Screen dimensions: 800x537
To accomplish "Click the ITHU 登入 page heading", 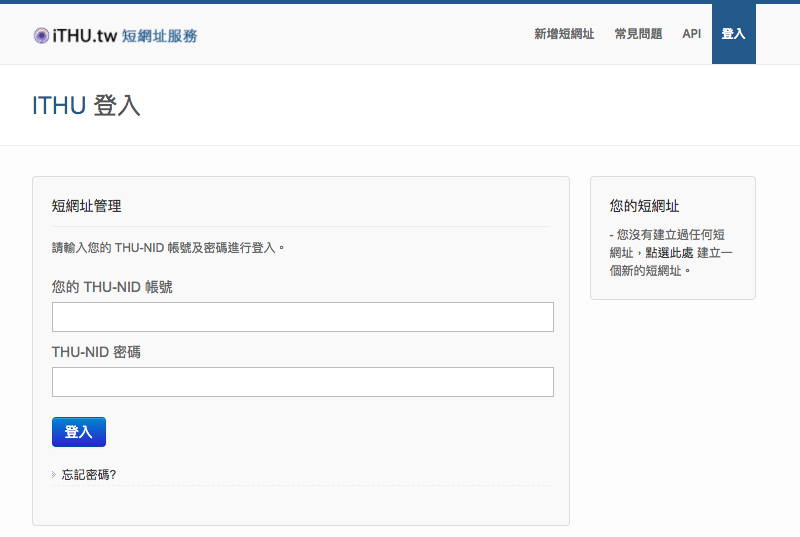I will pyautogui.click(x=86, y=105).
